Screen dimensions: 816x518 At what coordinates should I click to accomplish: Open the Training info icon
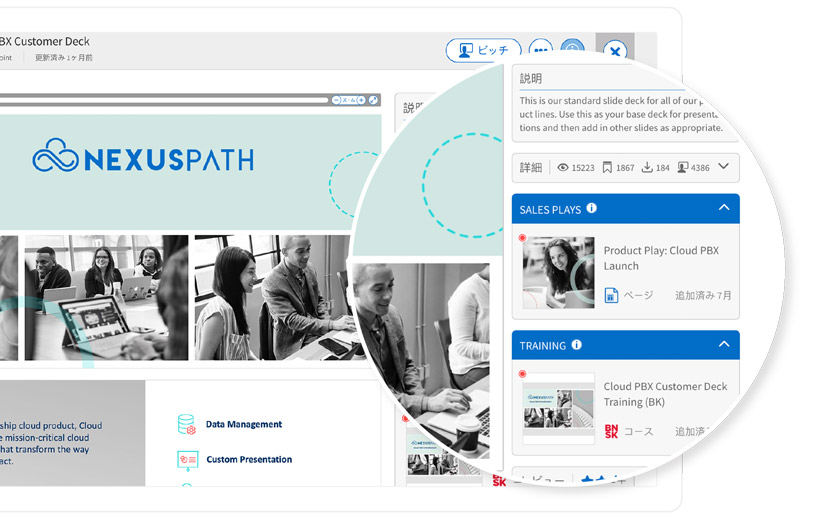point(577,345)
